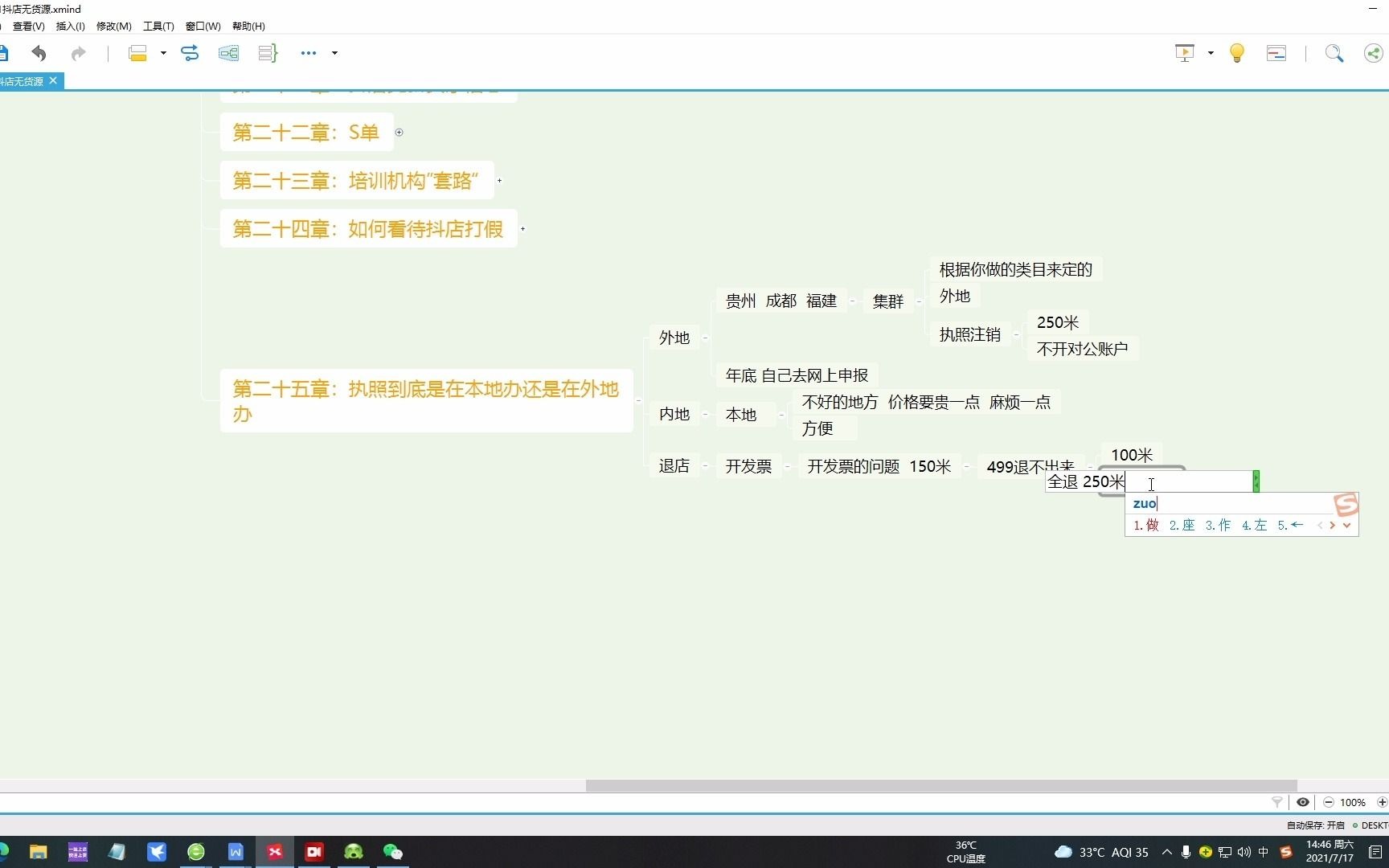The width and height of the screenshot is (1389, 868).
Task: Add a summary bracket using the toolbar icon
Action: (268, 53)
